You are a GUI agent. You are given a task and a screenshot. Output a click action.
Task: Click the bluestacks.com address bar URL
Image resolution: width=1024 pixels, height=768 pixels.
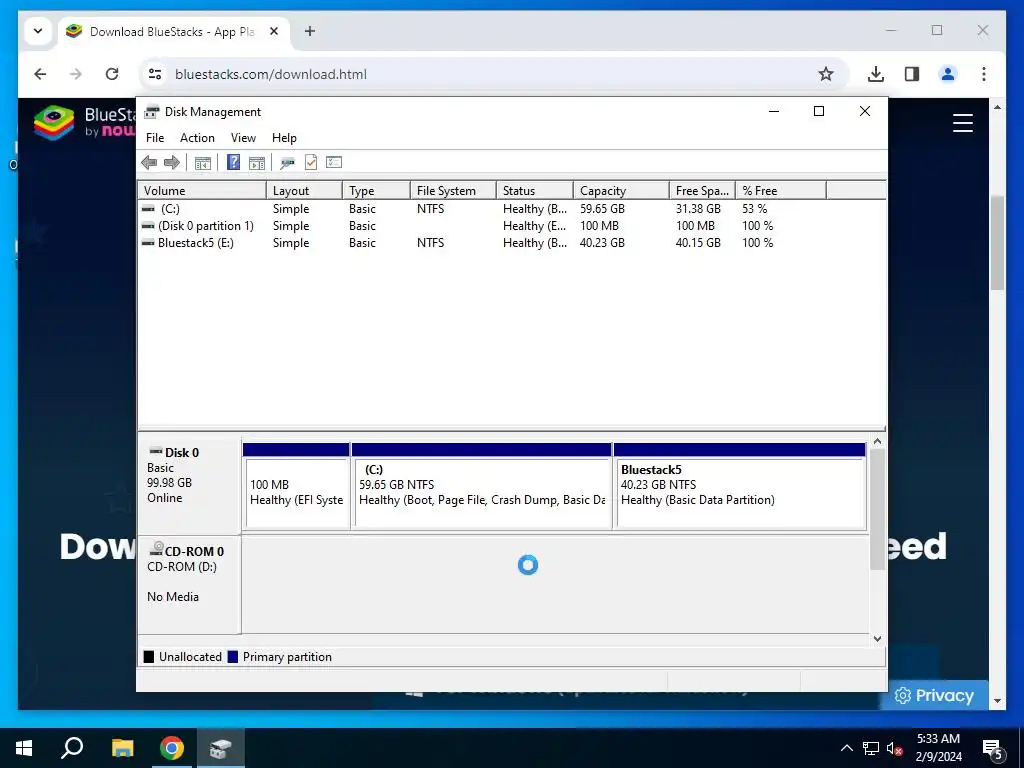tap(271, 74)
